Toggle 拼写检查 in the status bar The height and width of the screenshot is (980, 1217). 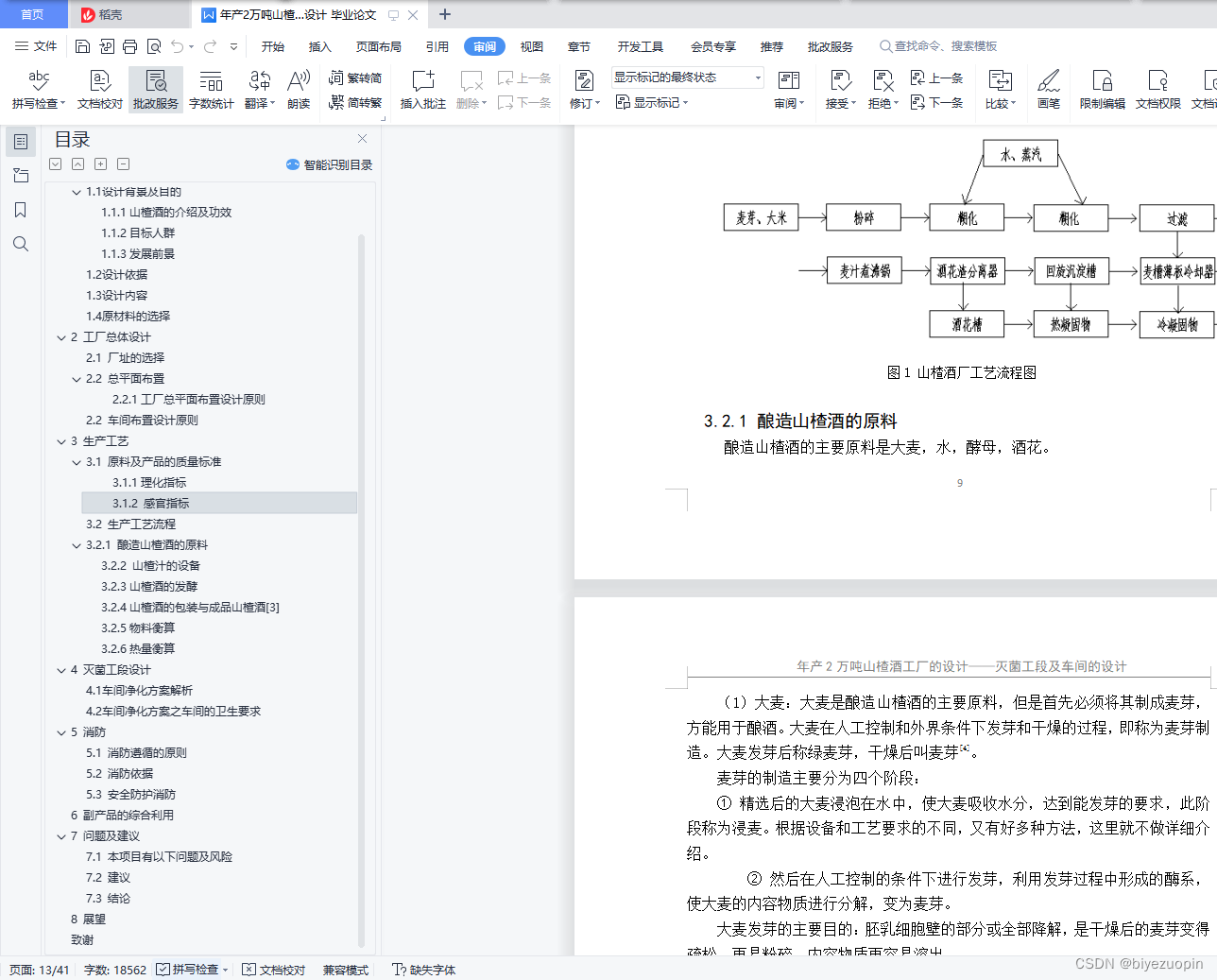point(193,970)
